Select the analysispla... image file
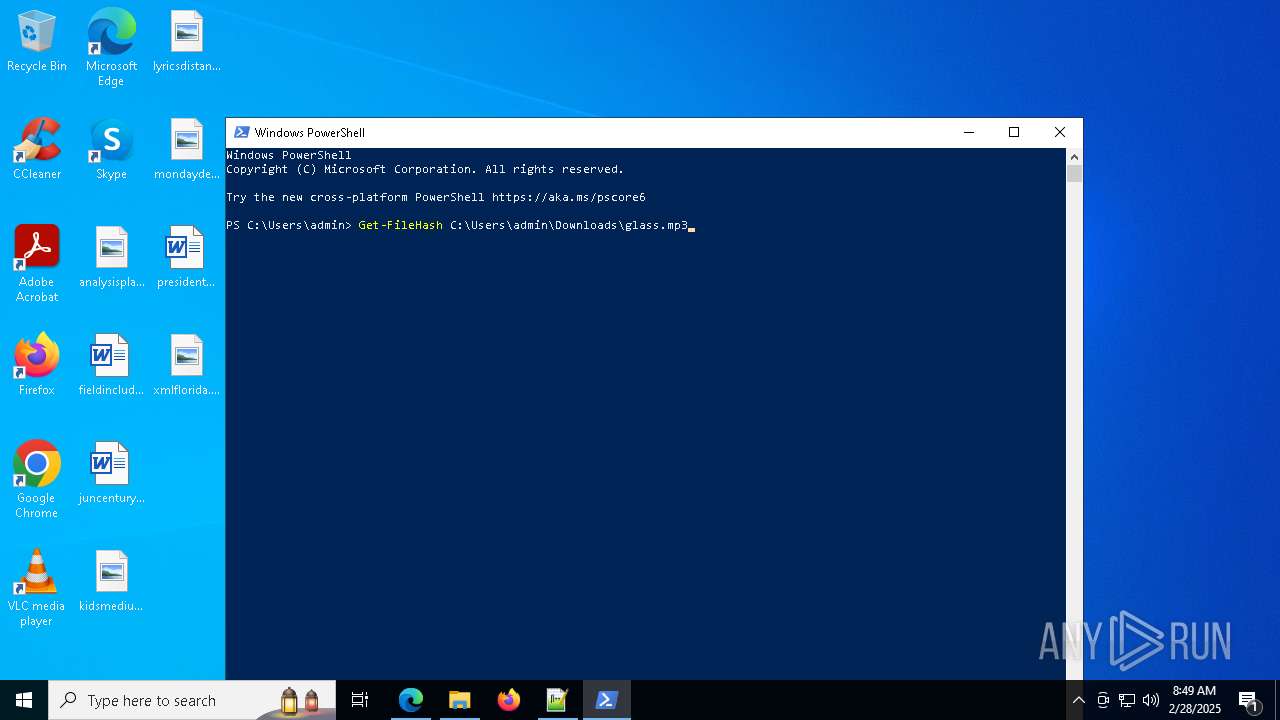Image resolution: width=1280 pixels, height=720 pixels. pos(111,258)
